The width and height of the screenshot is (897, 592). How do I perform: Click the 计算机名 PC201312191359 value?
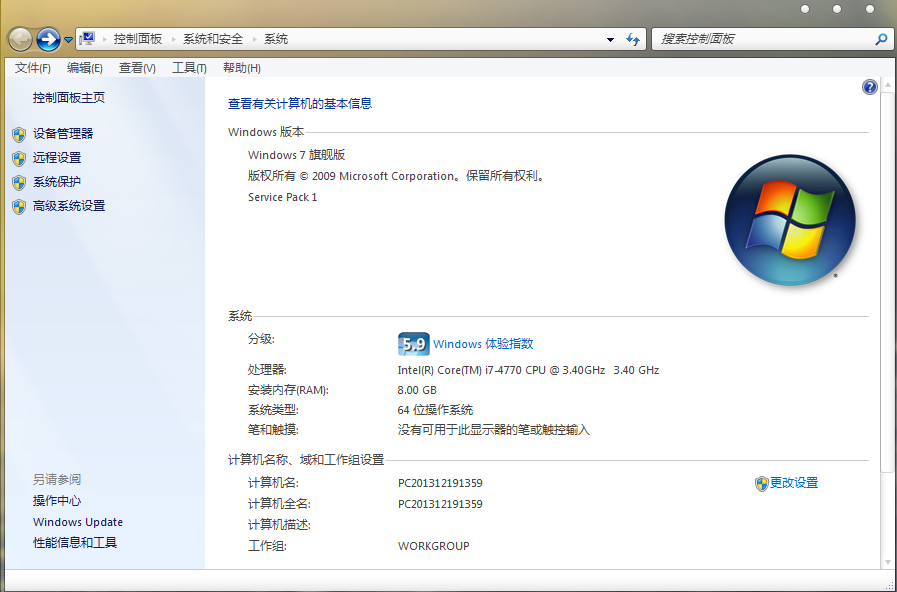tap(440, 483)
